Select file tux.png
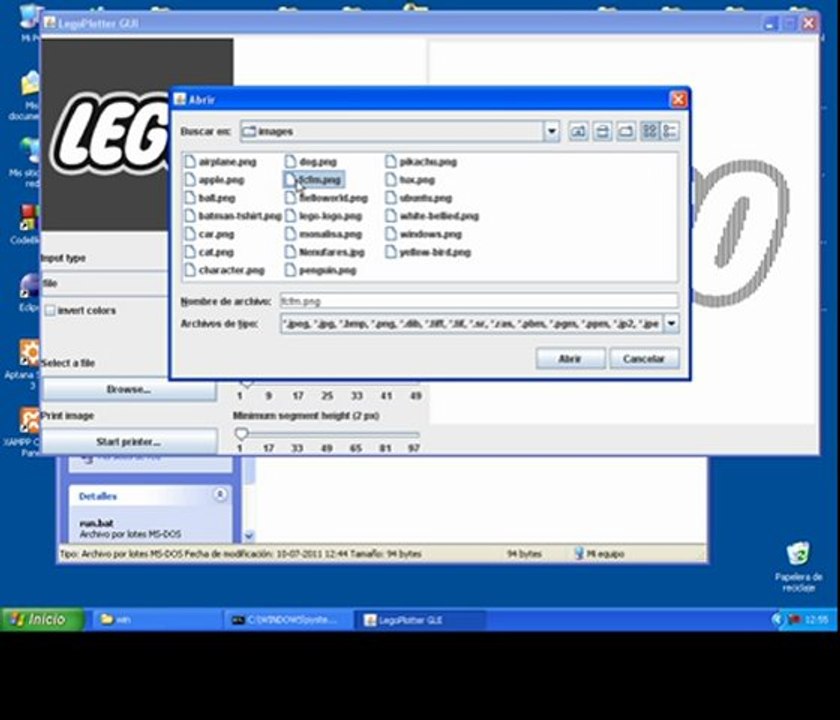Viewport: 840px width, 720px height. [410, 180]
